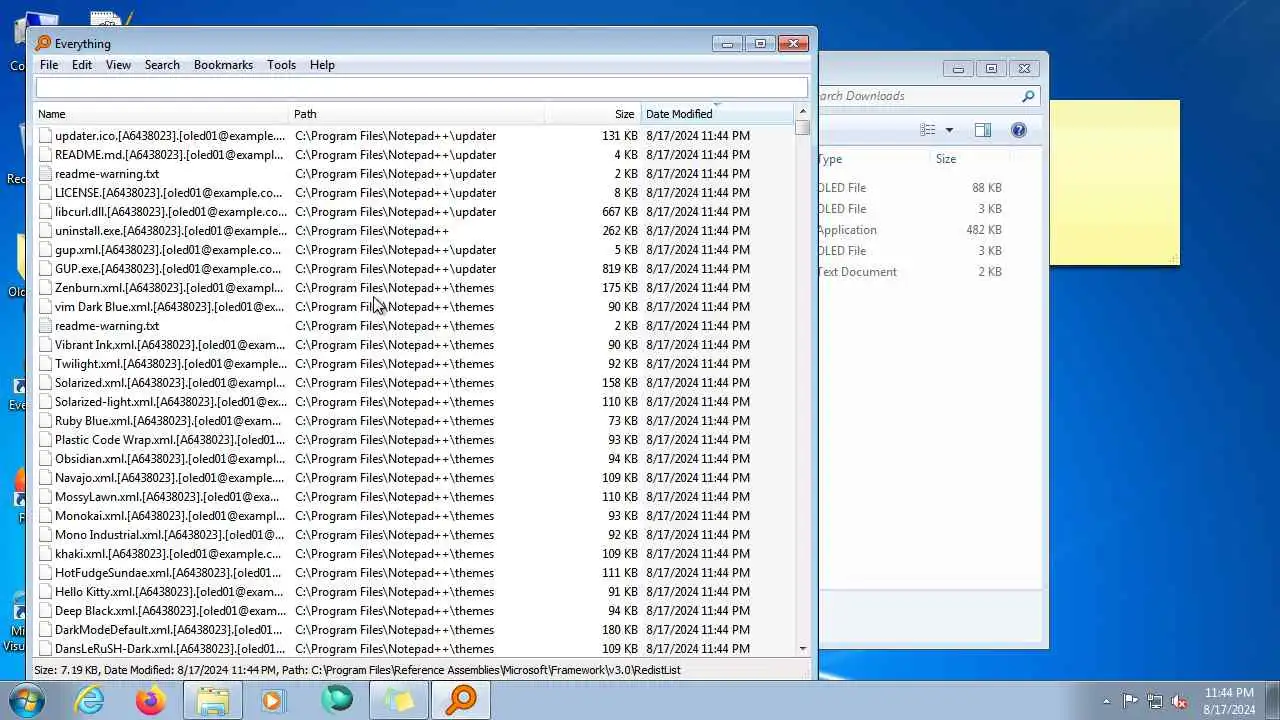This screenshot has height=720, width=1280.
Task: Click the scroll up arrow in results list
Action: click(x=802, y=112)
